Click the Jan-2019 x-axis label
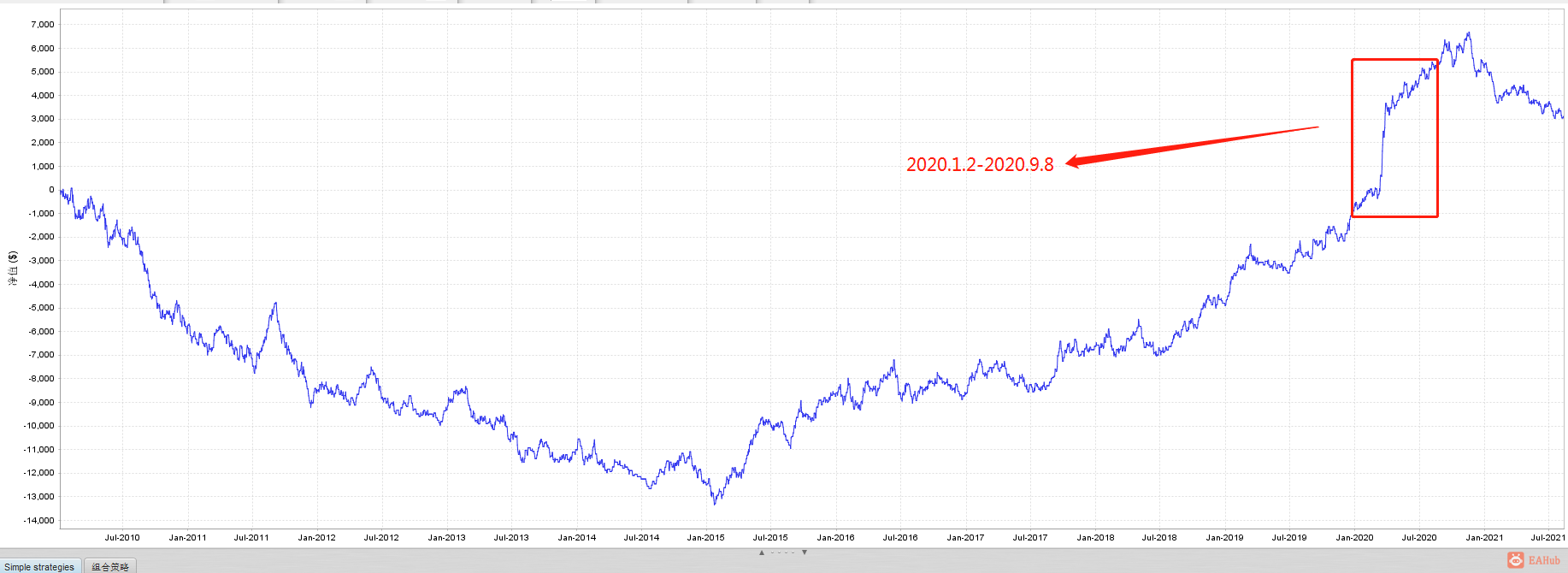The height and width of the screenshot is (573, 1568). tap(1224, 538)
